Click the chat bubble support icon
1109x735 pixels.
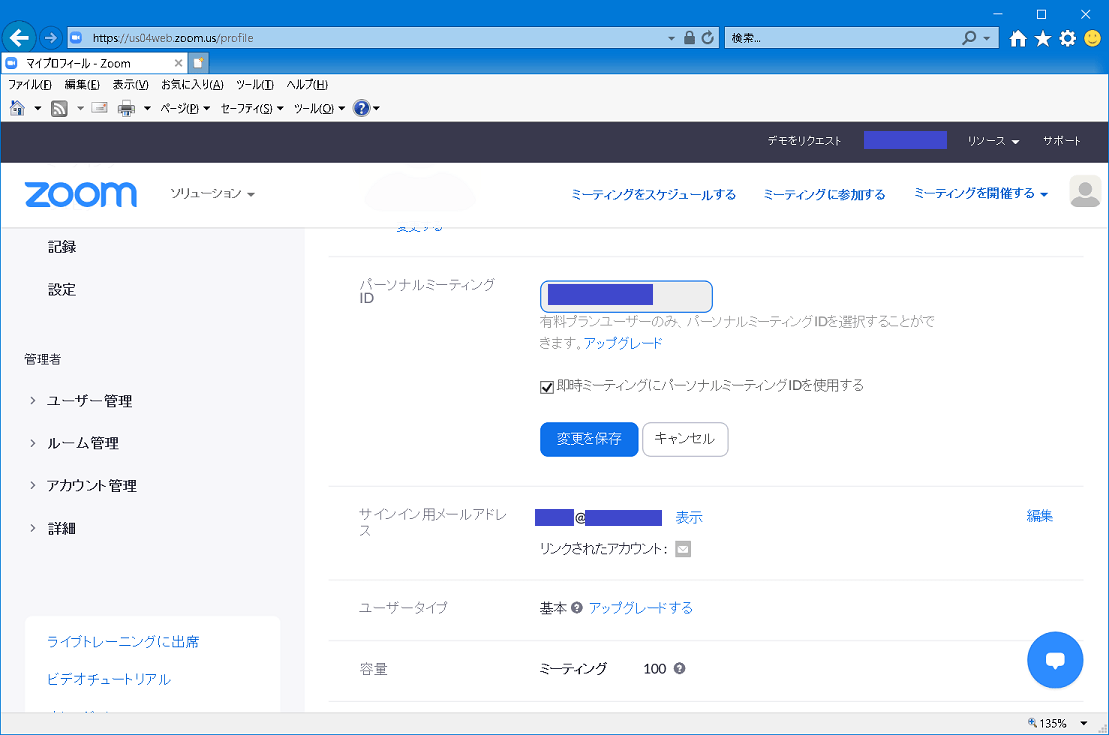pos(1055,660)
